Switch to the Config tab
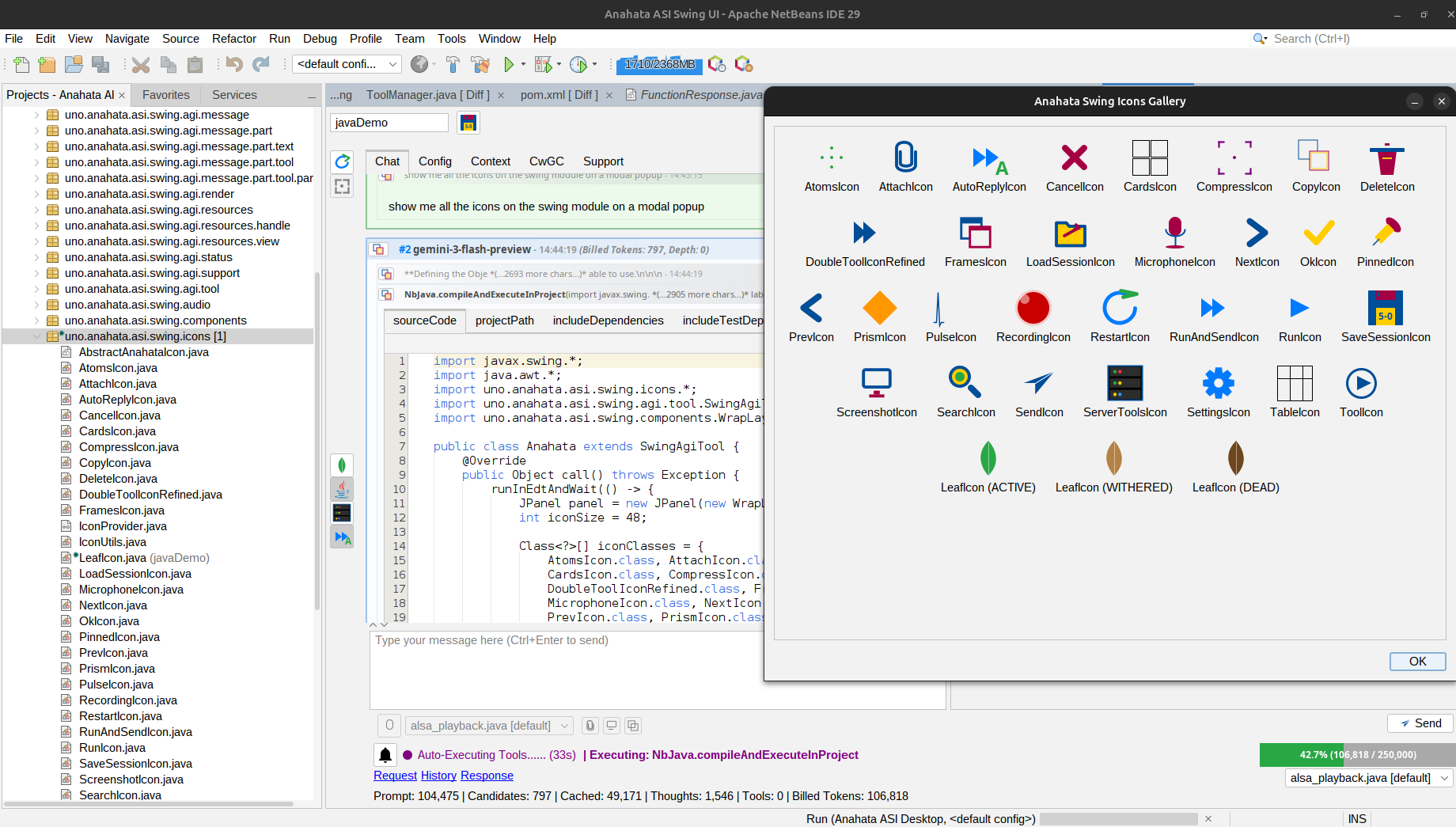 point(434,161)
